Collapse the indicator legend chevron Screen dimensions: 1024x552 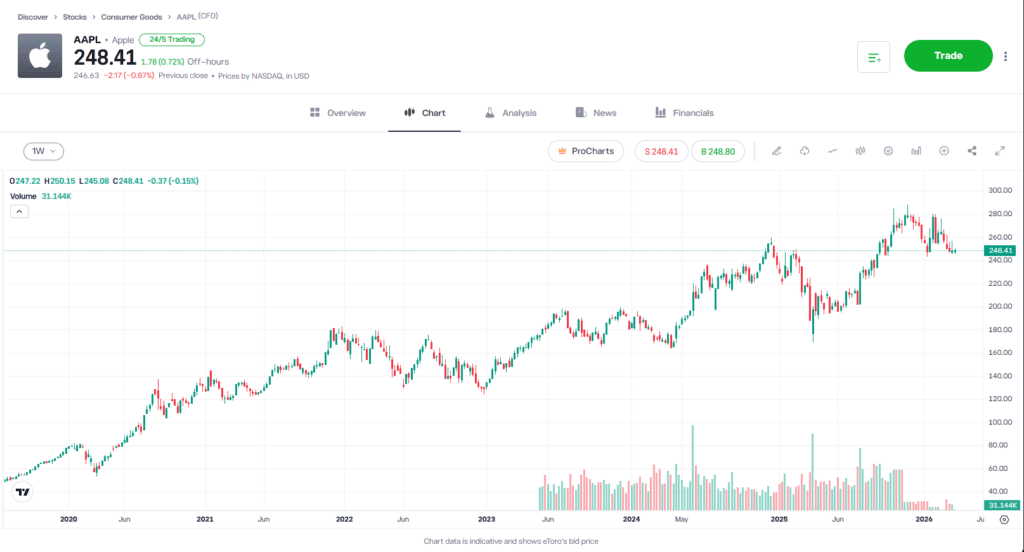click(x=20, y=211)
